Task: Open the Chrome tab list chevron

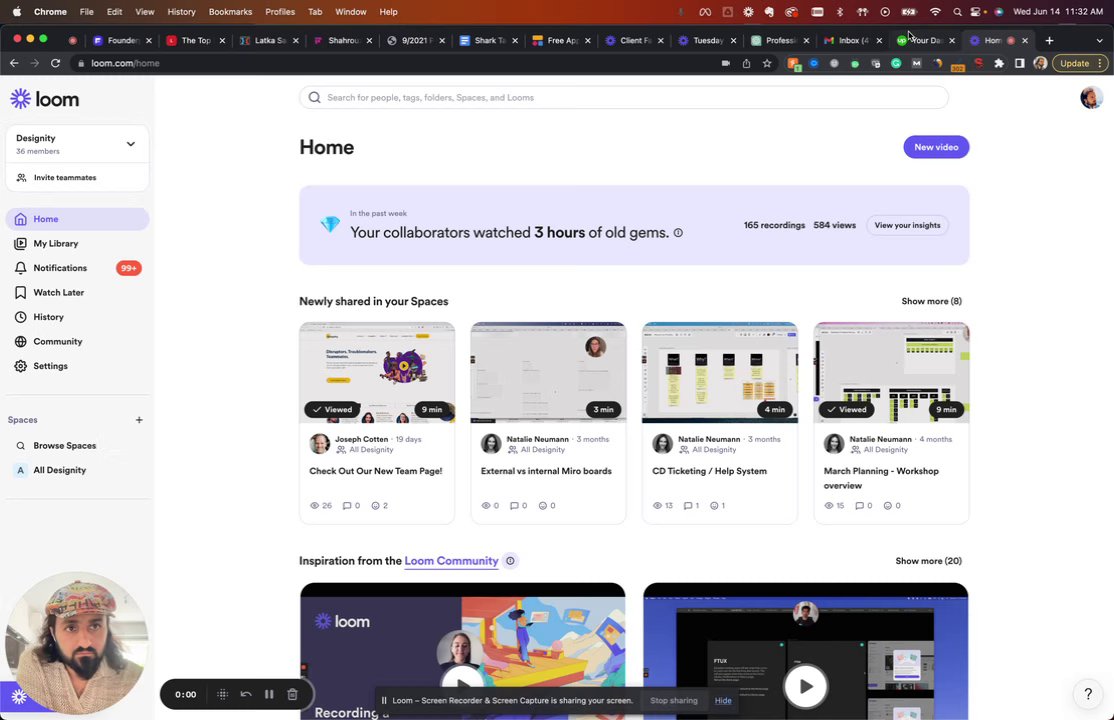Action: (1100, 41)
